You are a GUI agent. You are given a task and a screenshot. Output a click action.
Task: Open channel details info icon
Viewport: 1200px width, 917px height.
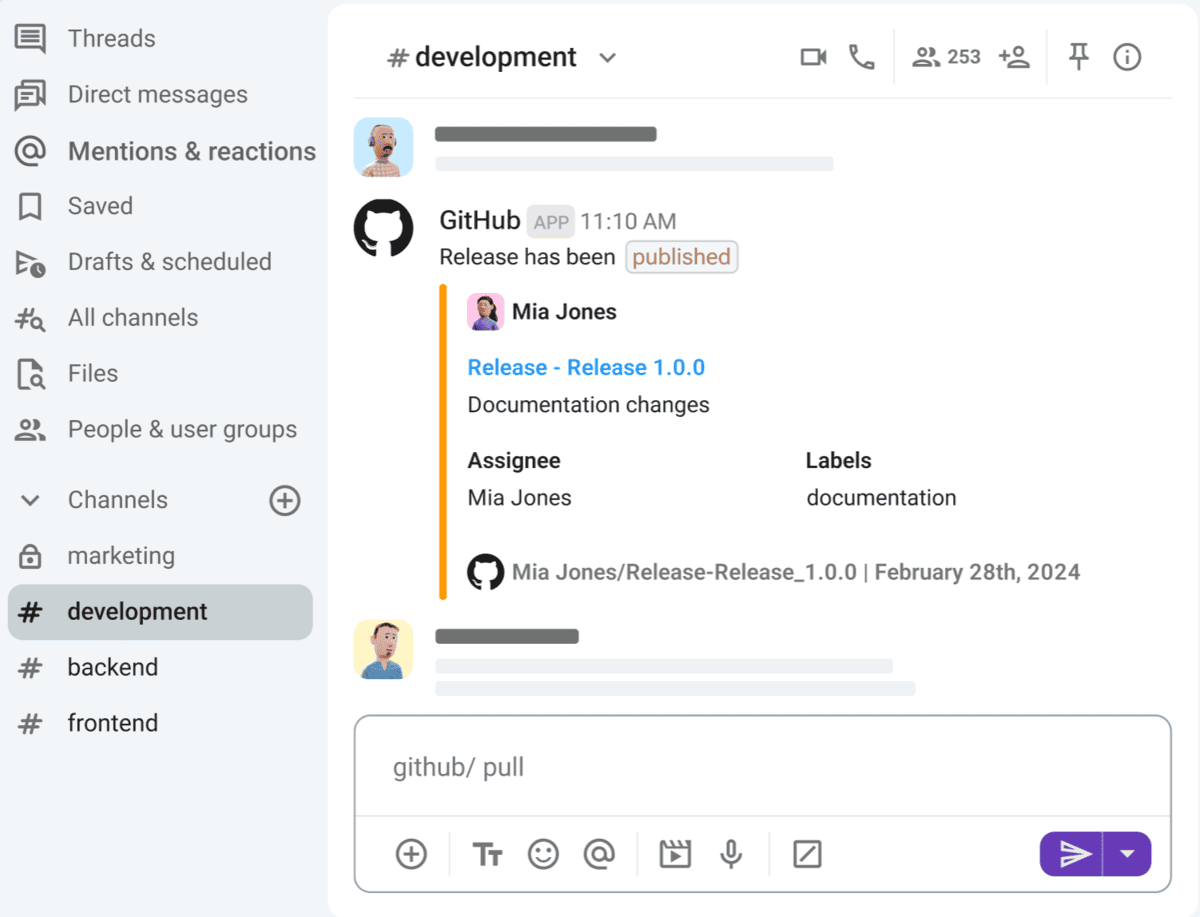[x=1127, y=57]
